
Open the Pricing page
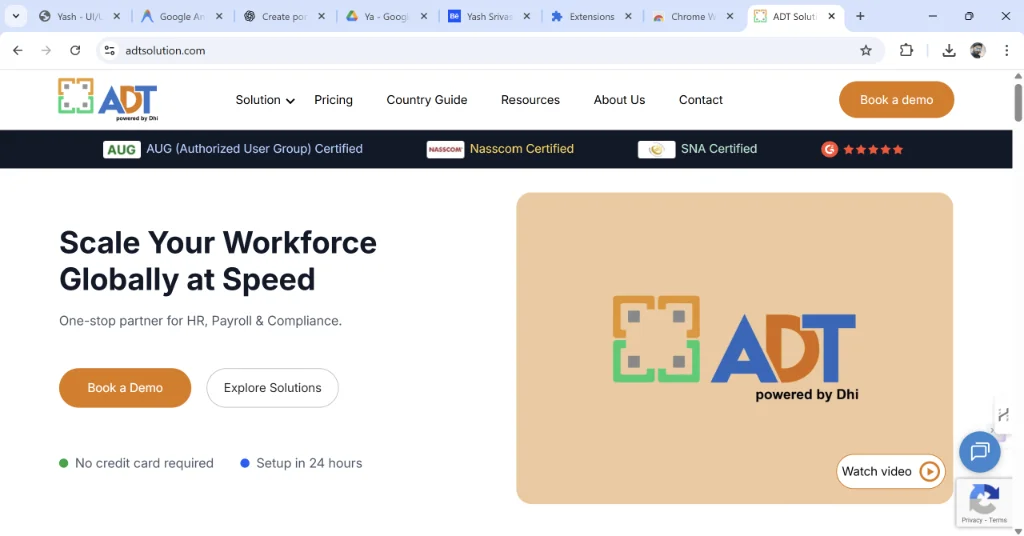coord(333,100)
